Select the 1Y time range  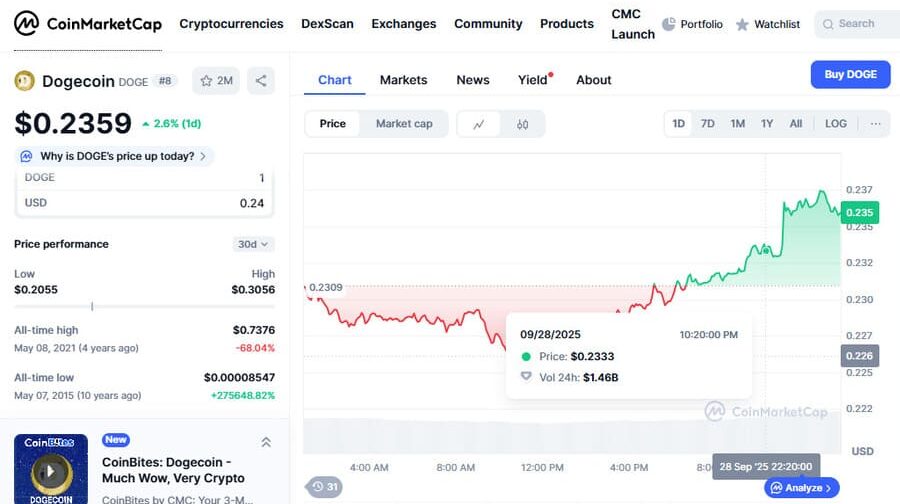click(767, 123)
